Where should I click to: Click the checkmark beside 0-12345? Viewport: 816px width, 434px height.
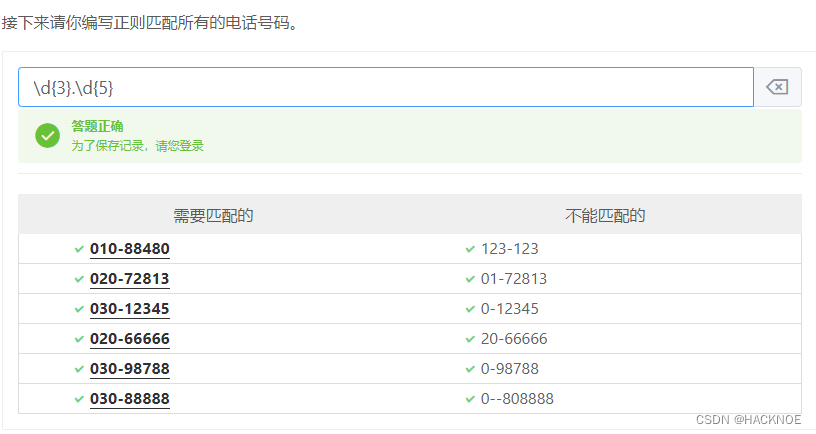point(470,309)
